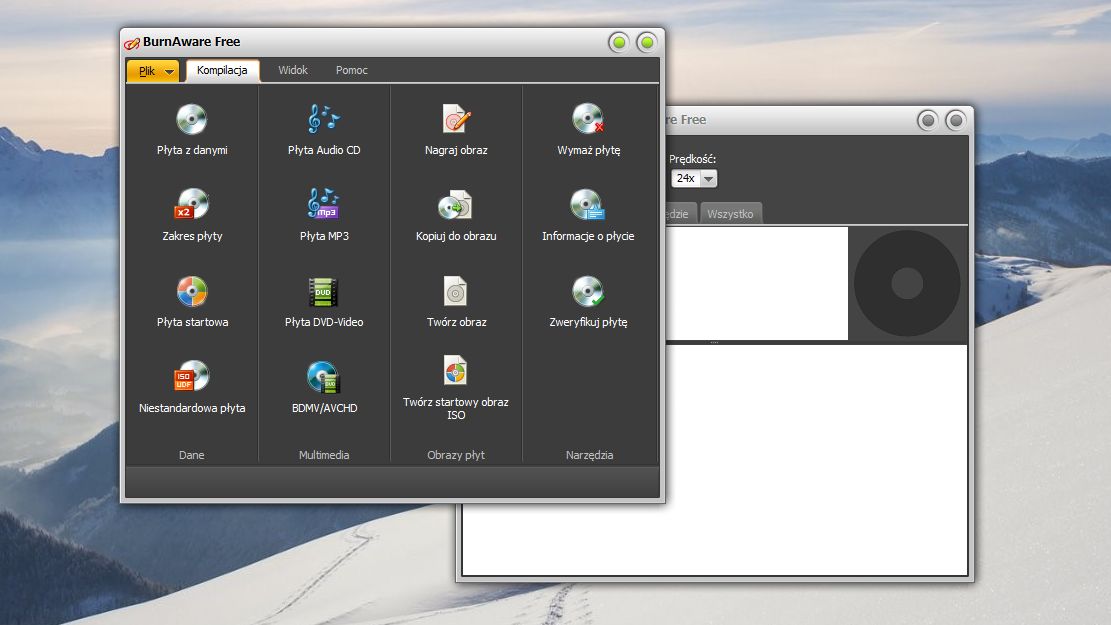Click the Prędkość: label in back window

[x=692, y=159]
